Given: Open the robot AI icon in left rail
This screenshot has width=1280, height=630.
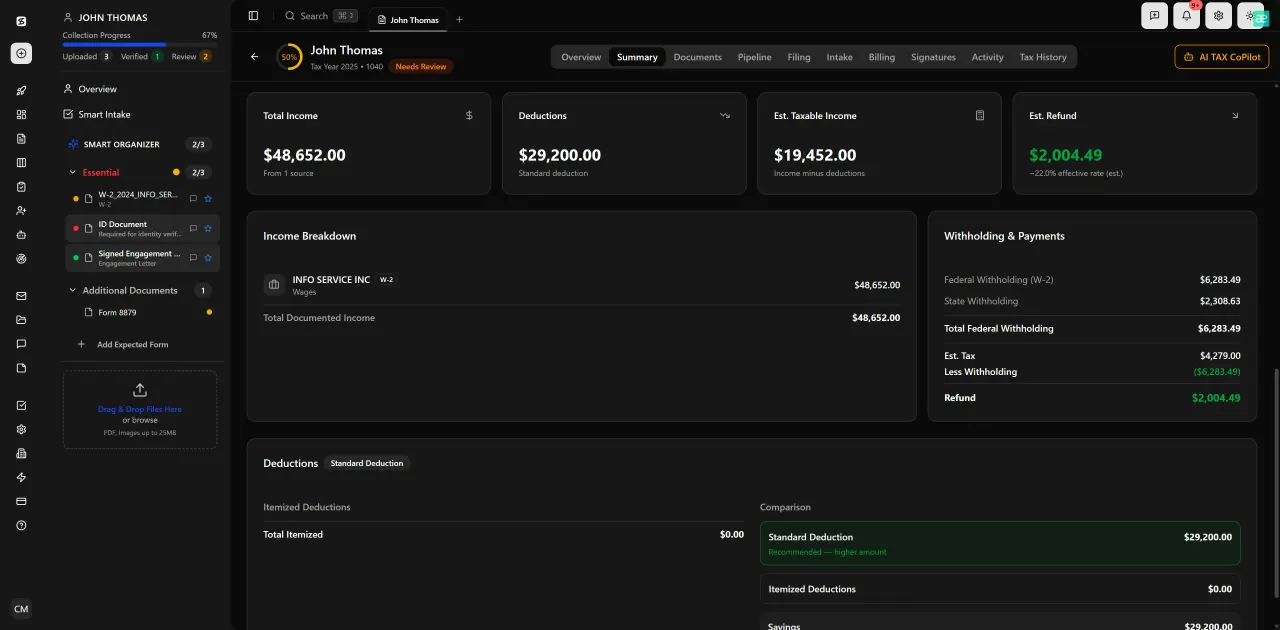Looking at the screenshot, I should coord(21,235).
